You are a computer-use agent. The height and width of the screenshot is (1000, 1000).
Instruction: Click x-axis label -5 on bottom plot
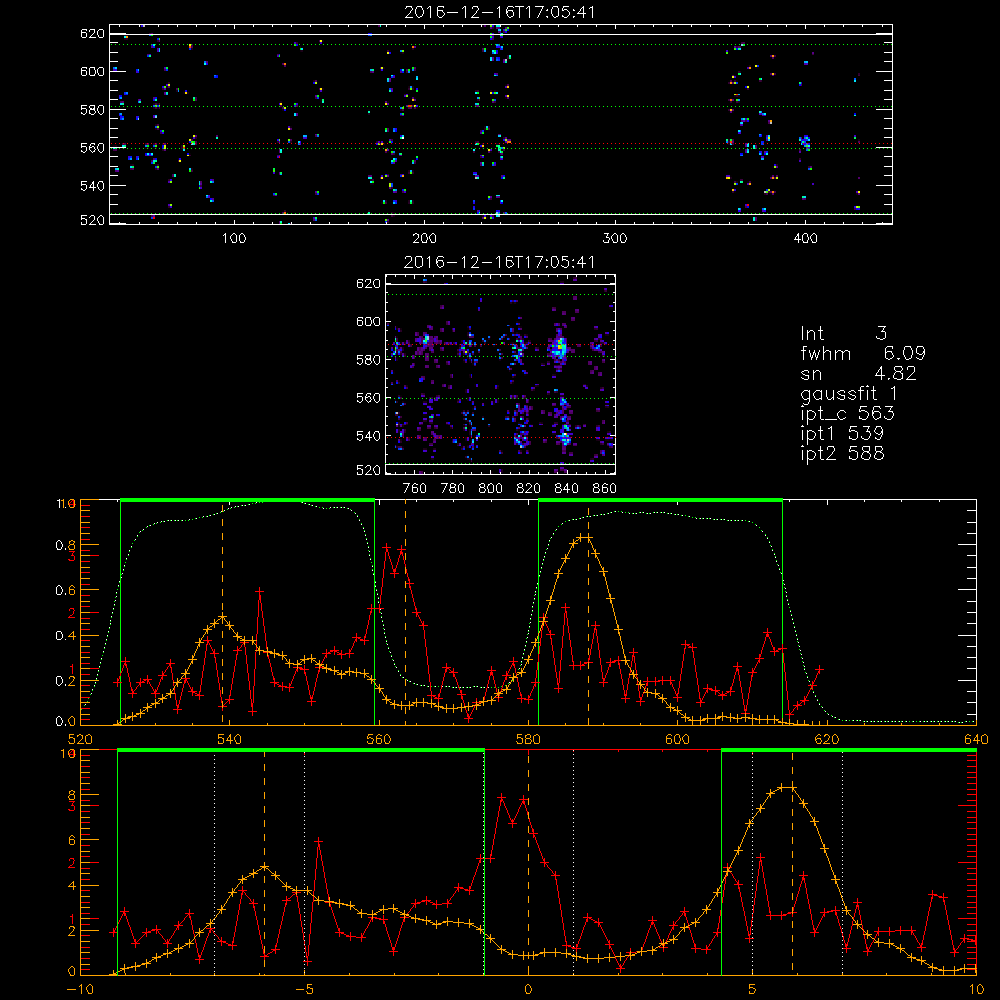point(305,990)
